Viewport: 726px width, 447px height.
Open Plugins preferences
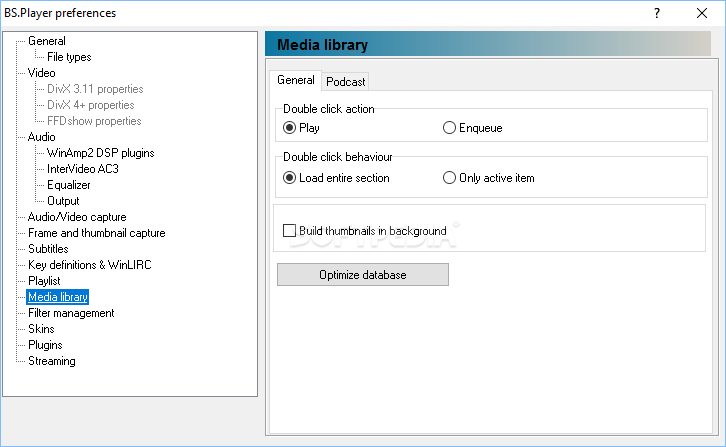coord(45,345)
